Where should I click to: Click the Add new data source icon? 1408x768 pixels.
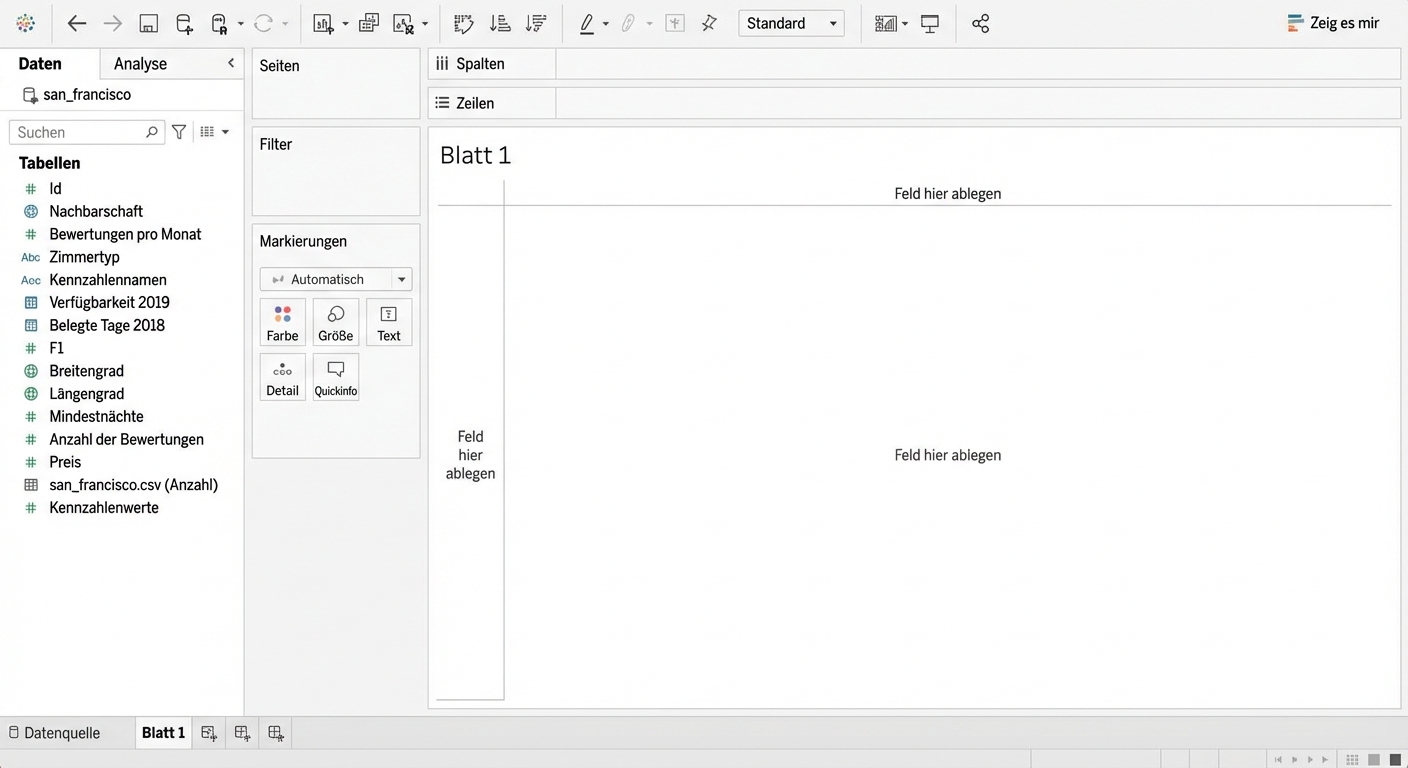pos(184,24)
